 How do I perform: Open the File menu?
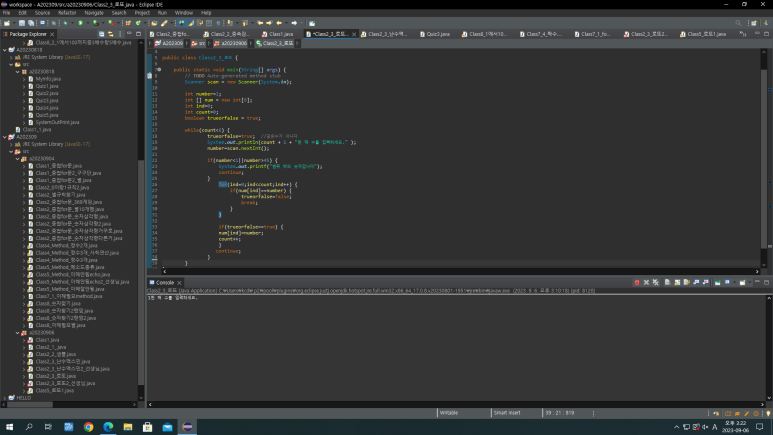(6, 13)
